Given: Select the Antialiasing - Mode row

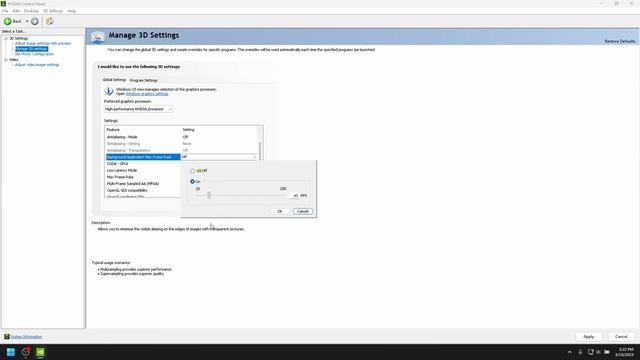Looking at the screenshot, I should click(x=182, y=137).
